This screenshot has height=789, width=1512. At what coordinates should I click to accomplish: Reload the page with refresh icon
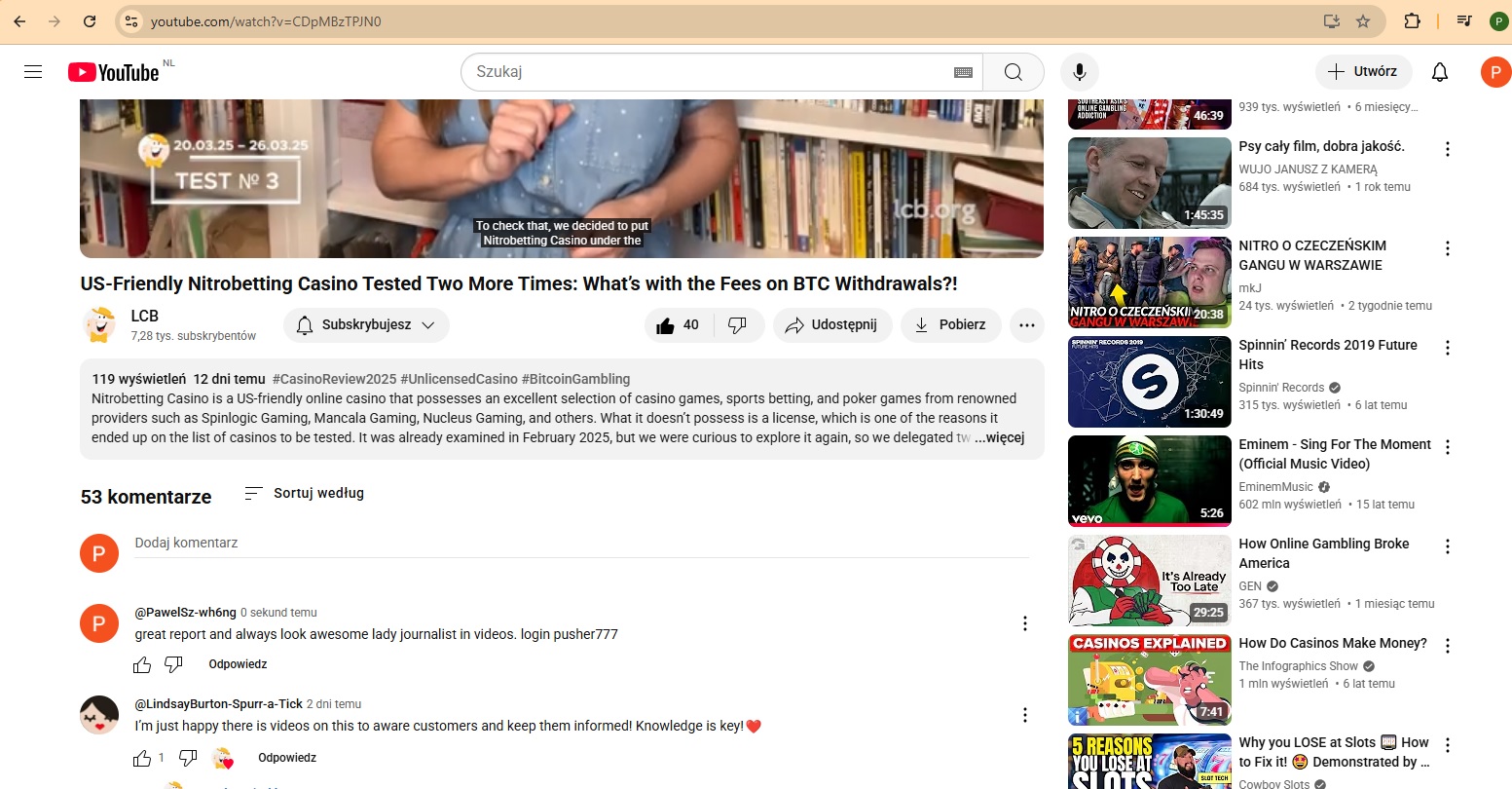click(x=90, y=21)
